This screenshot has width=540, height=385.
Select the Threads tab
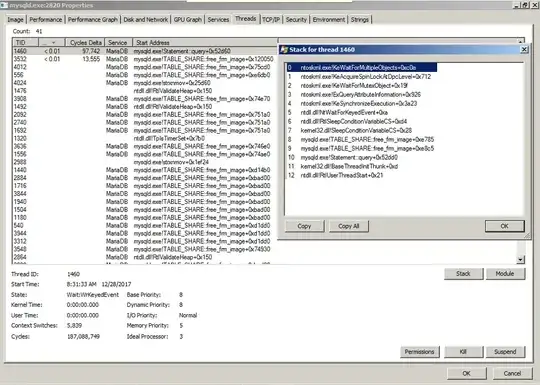[x=246, y=19]
